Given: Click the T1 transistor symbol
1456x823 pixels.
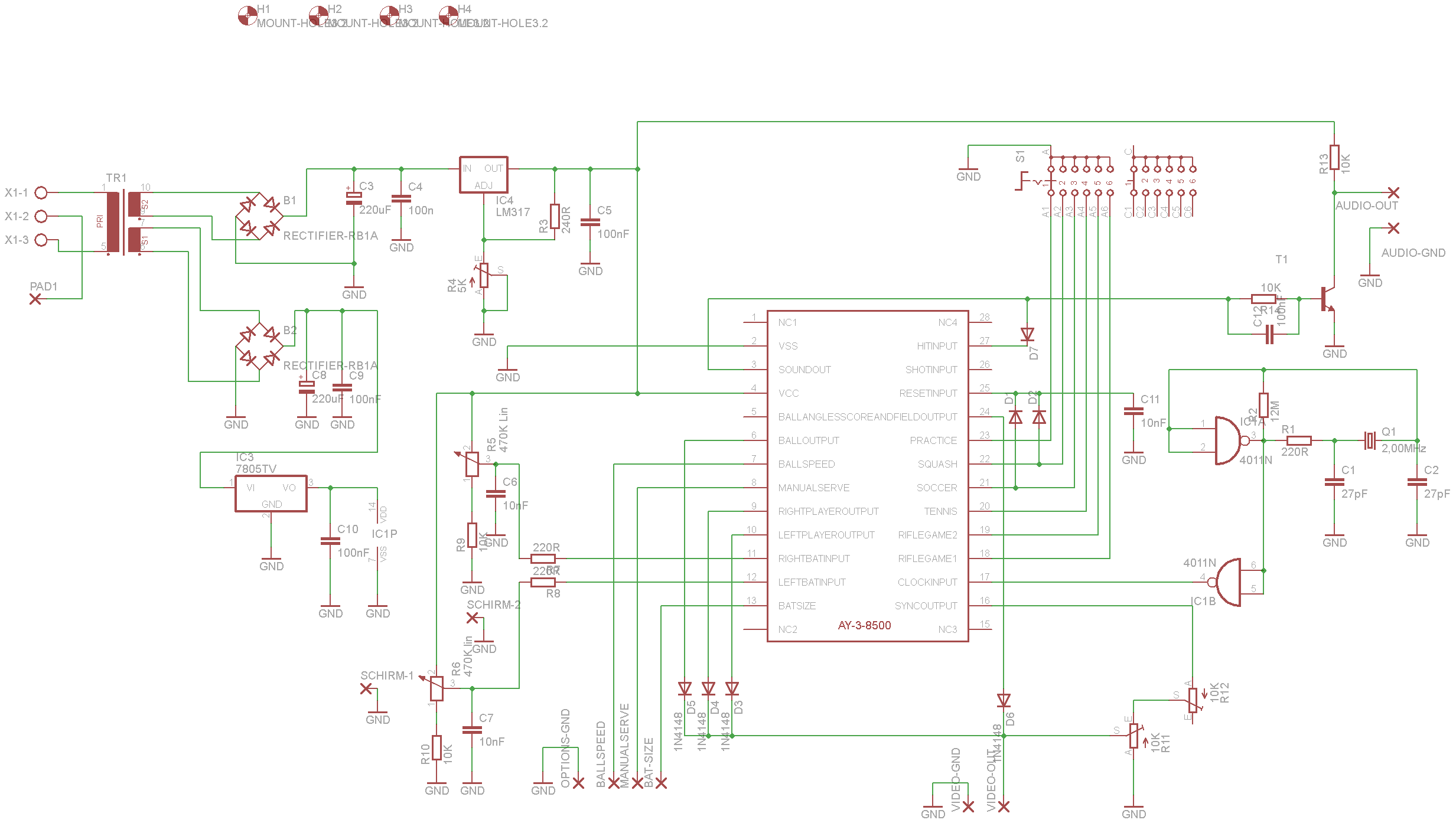Looking at the screenshot, I should click(1328, 299).
